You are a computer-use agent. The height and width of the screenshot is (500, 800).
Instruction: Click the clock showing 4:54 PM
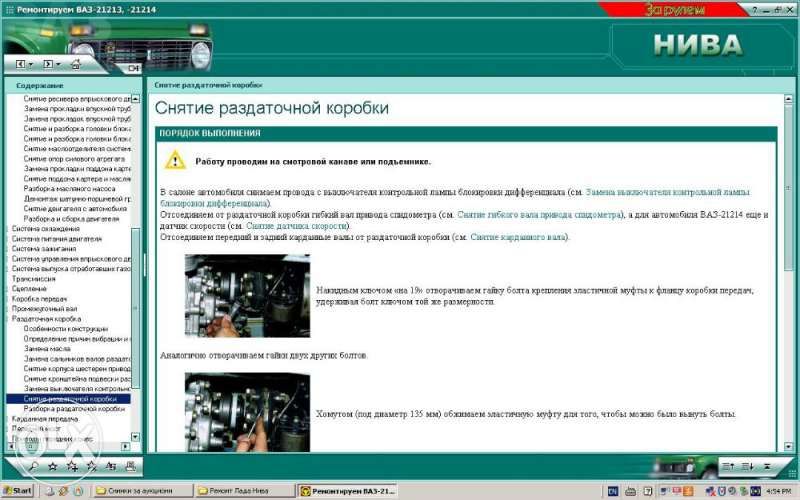pyautogui.click(x=779, y=491)
